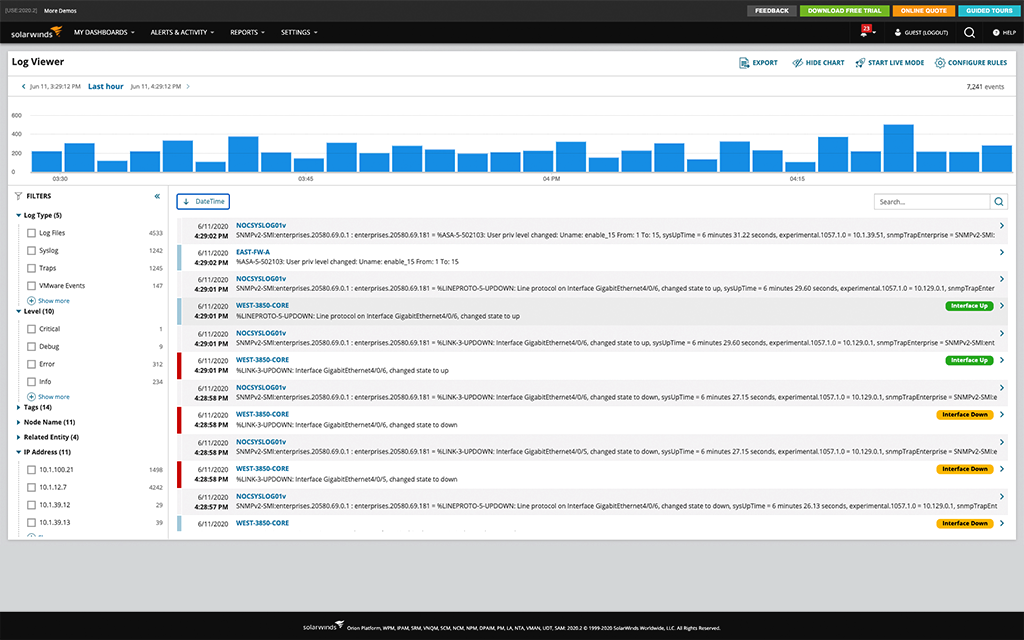This screenshot has width=1024, height=640.
Task: Open the Settings dropdown menu
Action: tap(299, 32)
